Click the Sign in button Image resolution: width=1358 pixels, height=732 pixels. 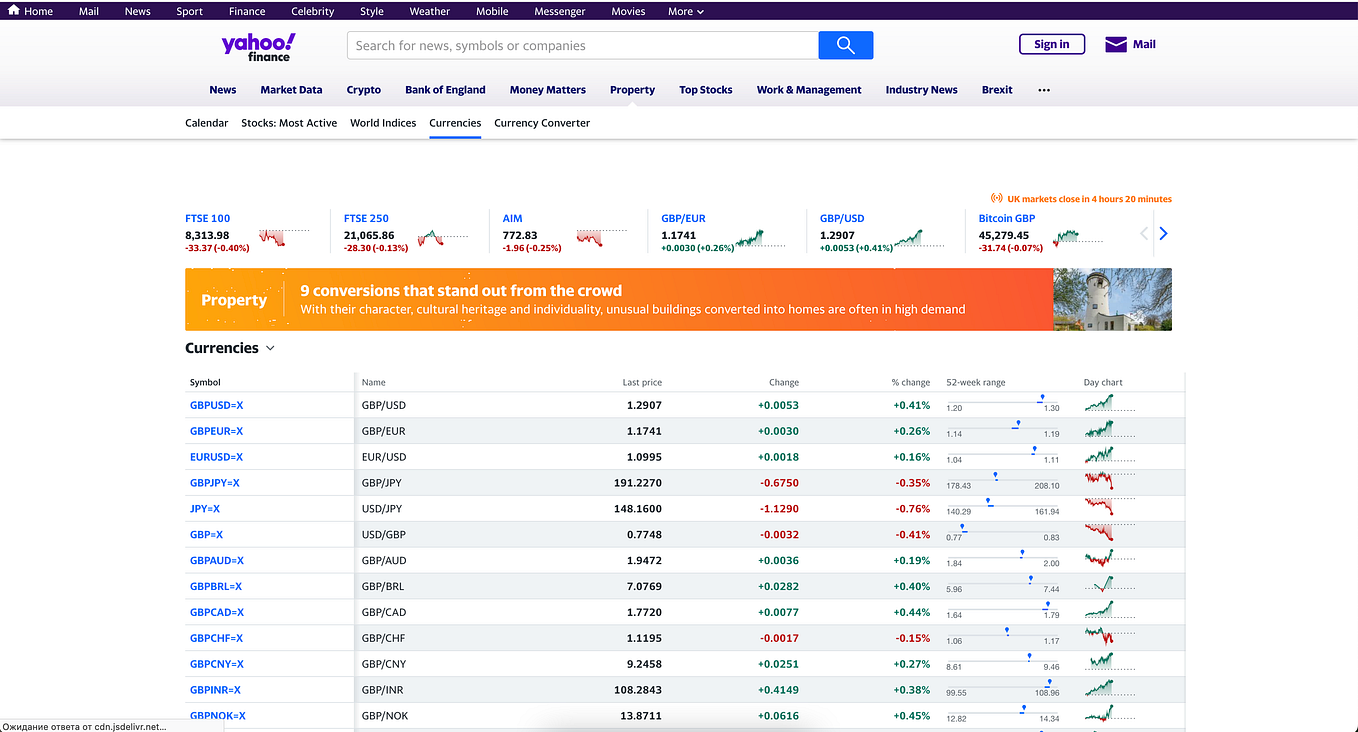pos(1051,43)
